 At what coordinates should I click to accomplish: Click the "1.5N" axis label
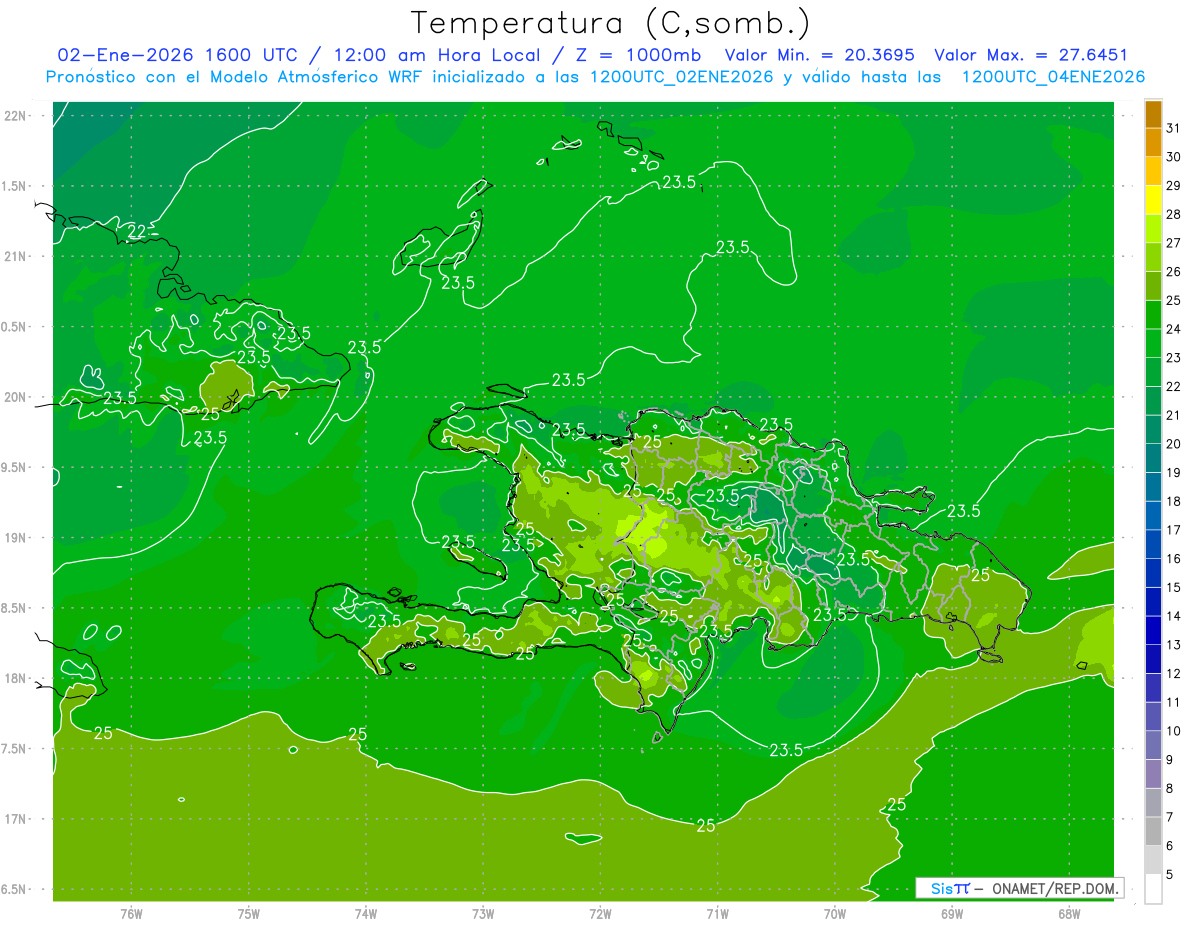tap(14, 186)
